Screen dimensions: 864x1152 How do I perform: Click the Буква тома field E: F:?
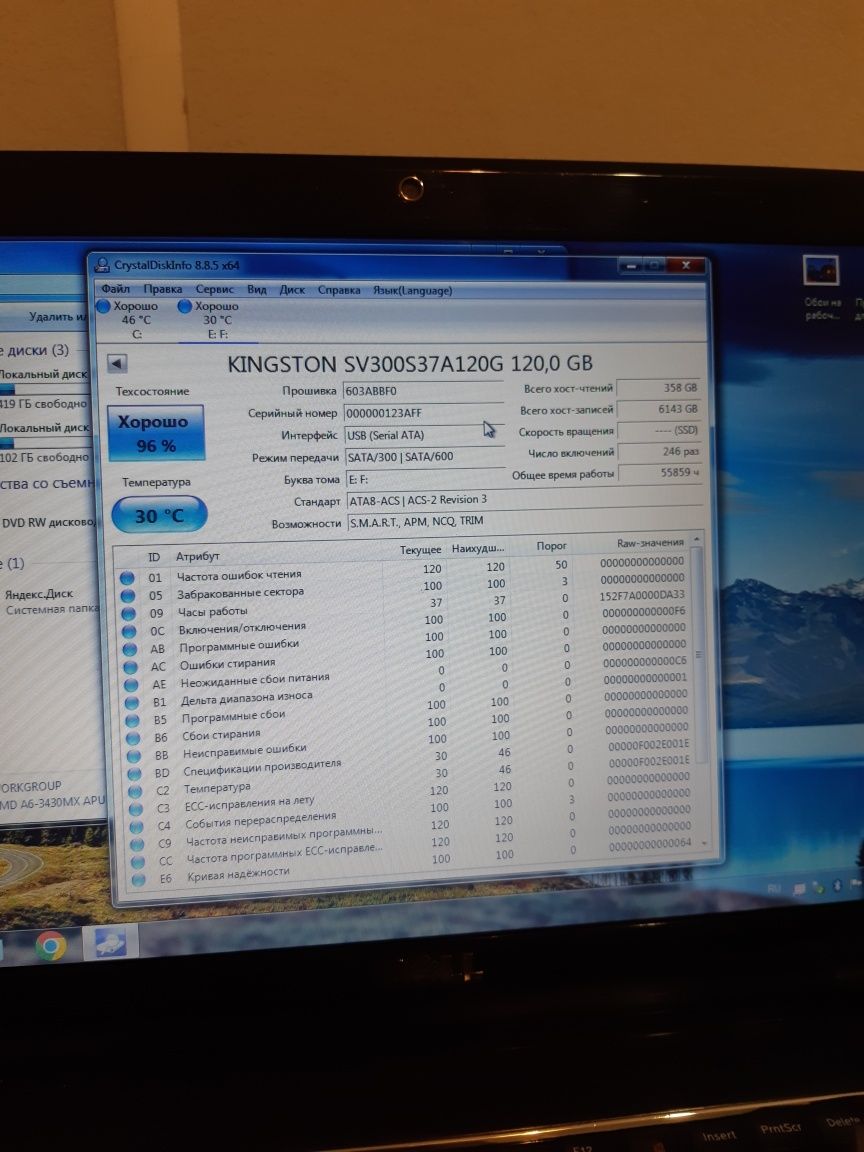click(x=425, y=479)
